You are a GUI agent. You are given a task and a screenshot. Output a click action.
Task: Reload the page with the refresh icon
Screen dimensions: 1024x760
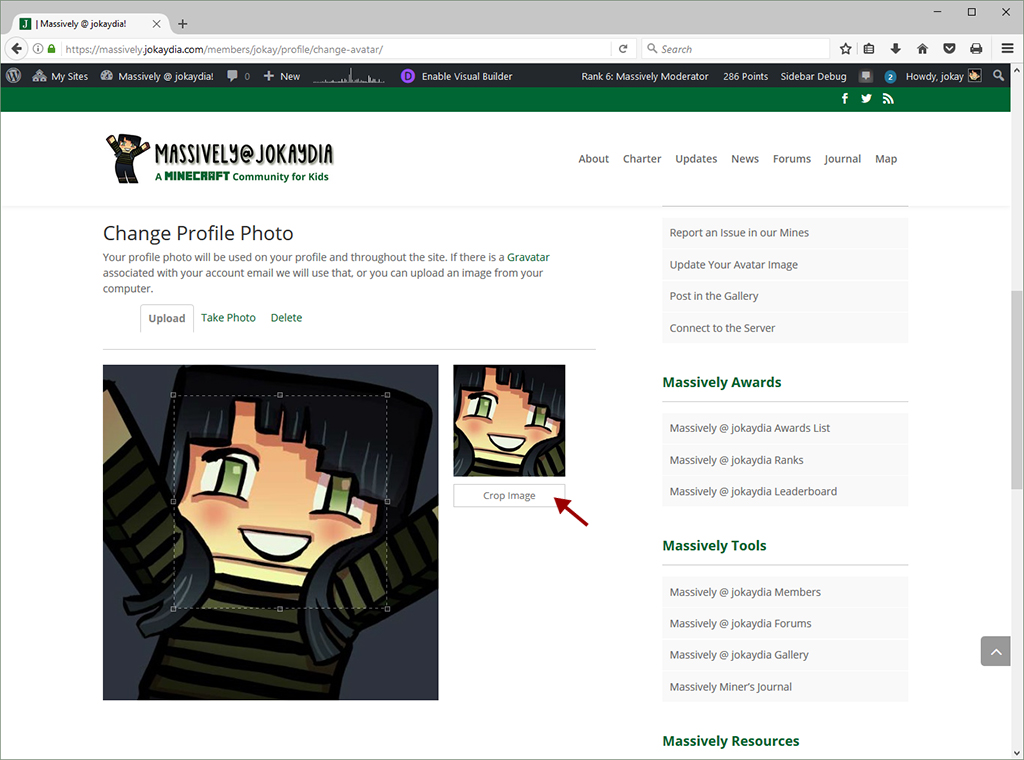coord(623,49)
